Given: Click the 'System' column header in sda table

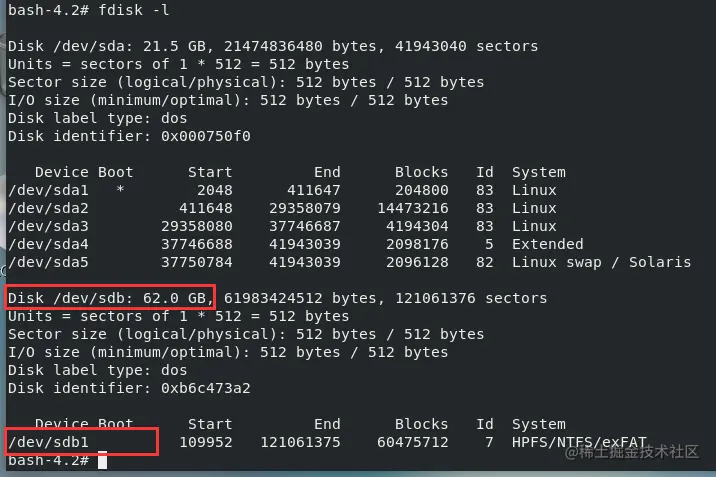Looking at the screenshot, I should click(x=539, y=172).
